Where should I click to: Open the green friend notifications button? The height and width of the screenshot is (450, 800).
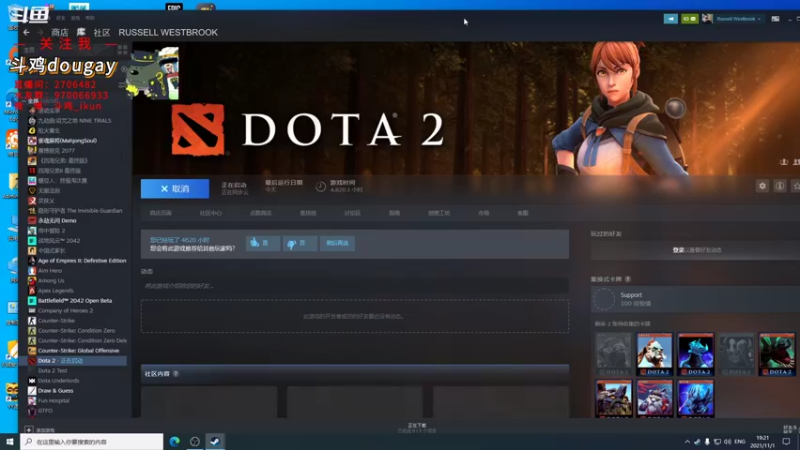(x=689, y=19)
